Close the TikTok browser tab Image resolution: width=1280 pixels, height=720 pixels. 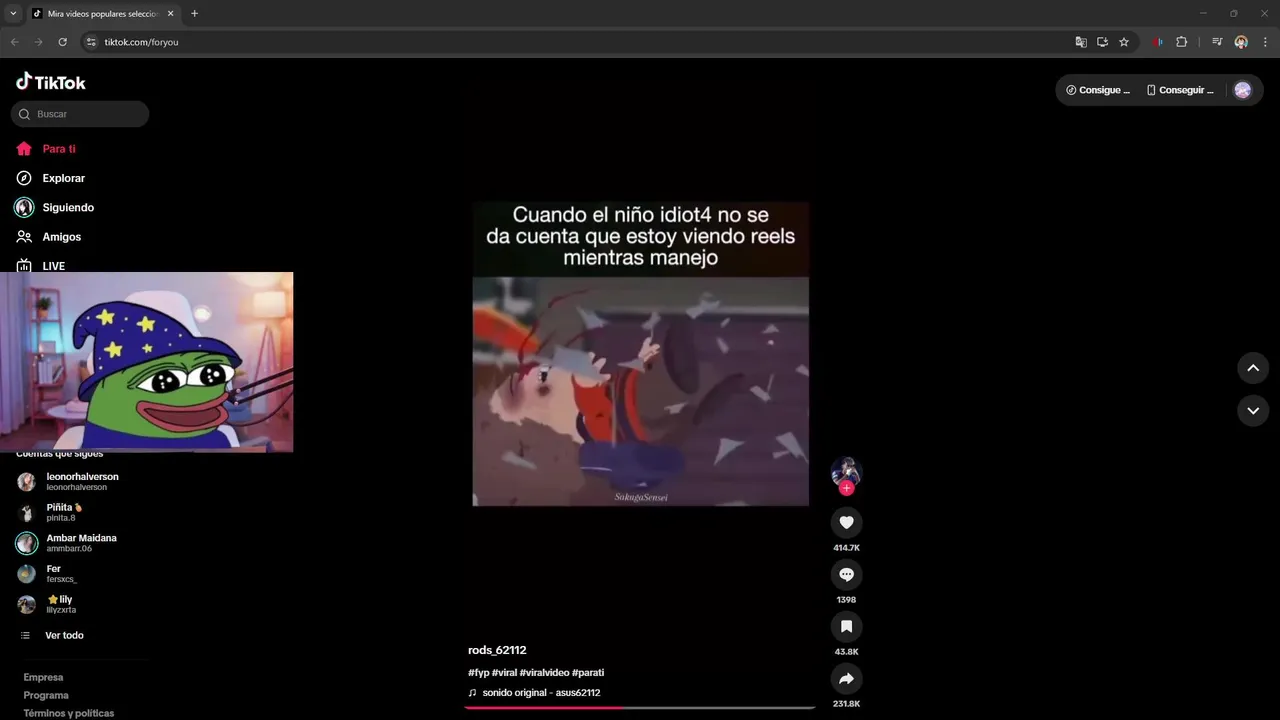pyautogui.click(x=170, y=14)
